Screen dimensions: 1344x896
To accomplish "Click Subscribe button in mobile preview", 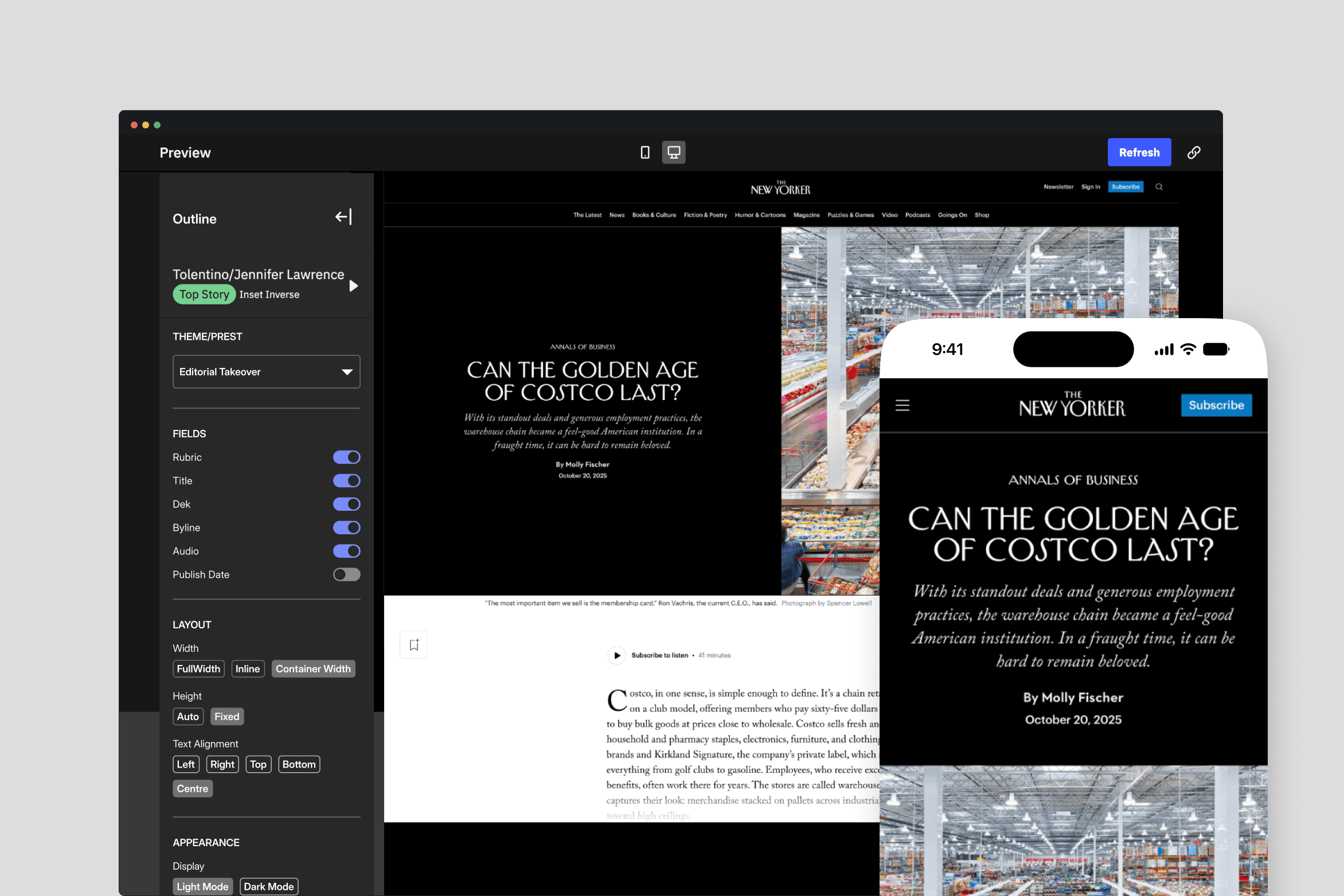I will click(1217, 405).
